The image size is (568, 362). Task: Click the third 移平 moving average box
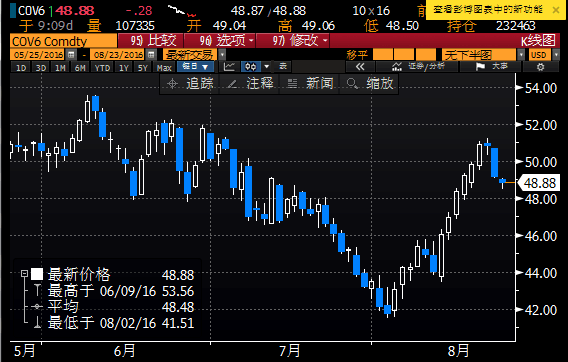point(426,55)
